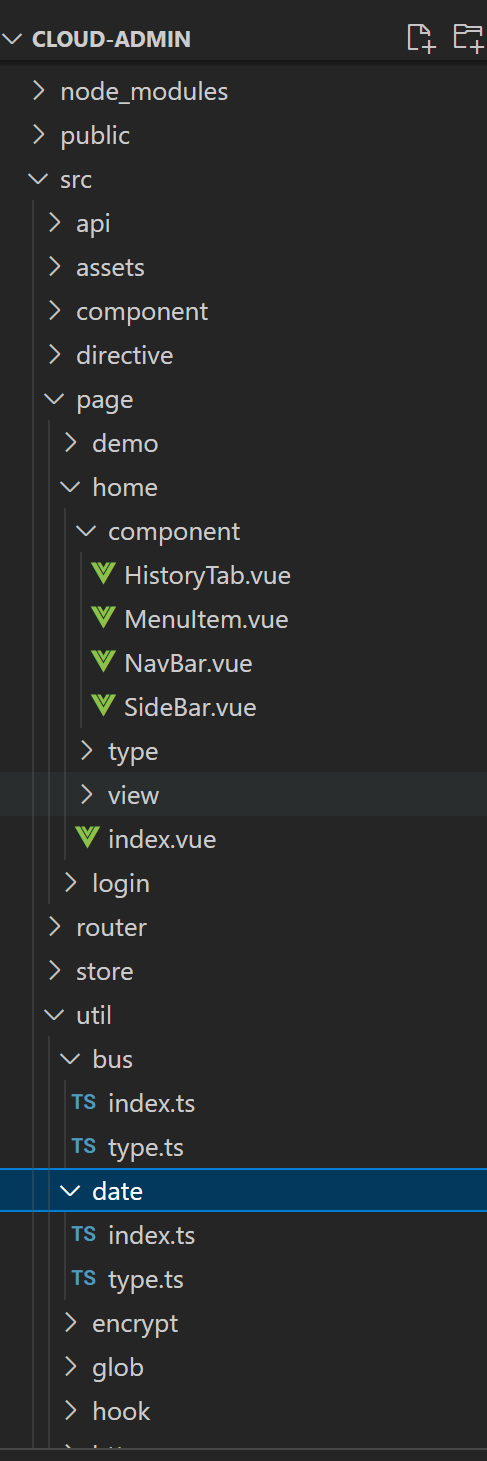Select the highlighted date folder
Viewport: 487px width, 1461px height.
click(243, 1191)
